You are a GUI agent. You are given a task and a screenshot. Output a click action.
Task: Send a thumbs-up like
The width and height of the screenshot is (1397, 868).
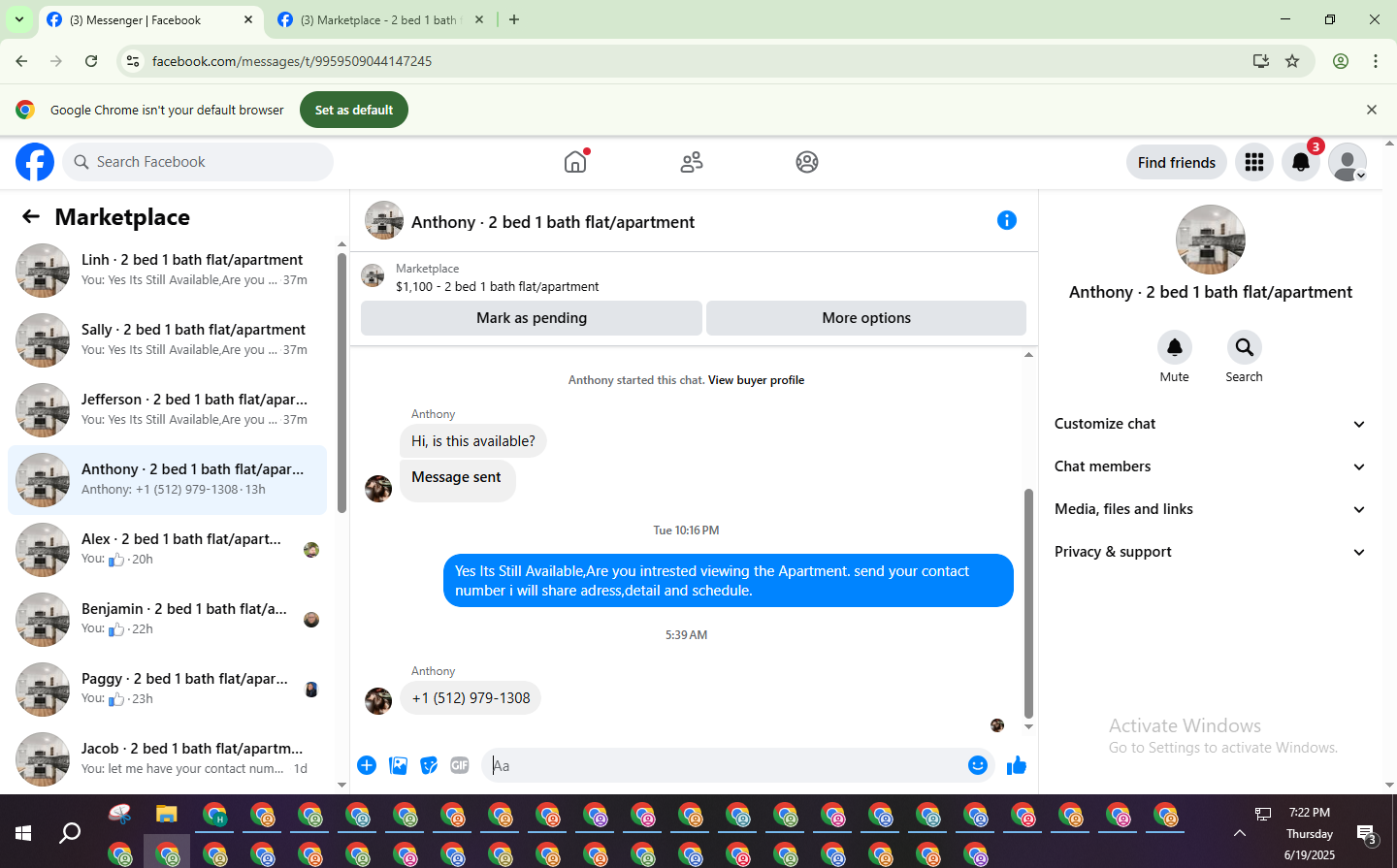point(1017,765)
